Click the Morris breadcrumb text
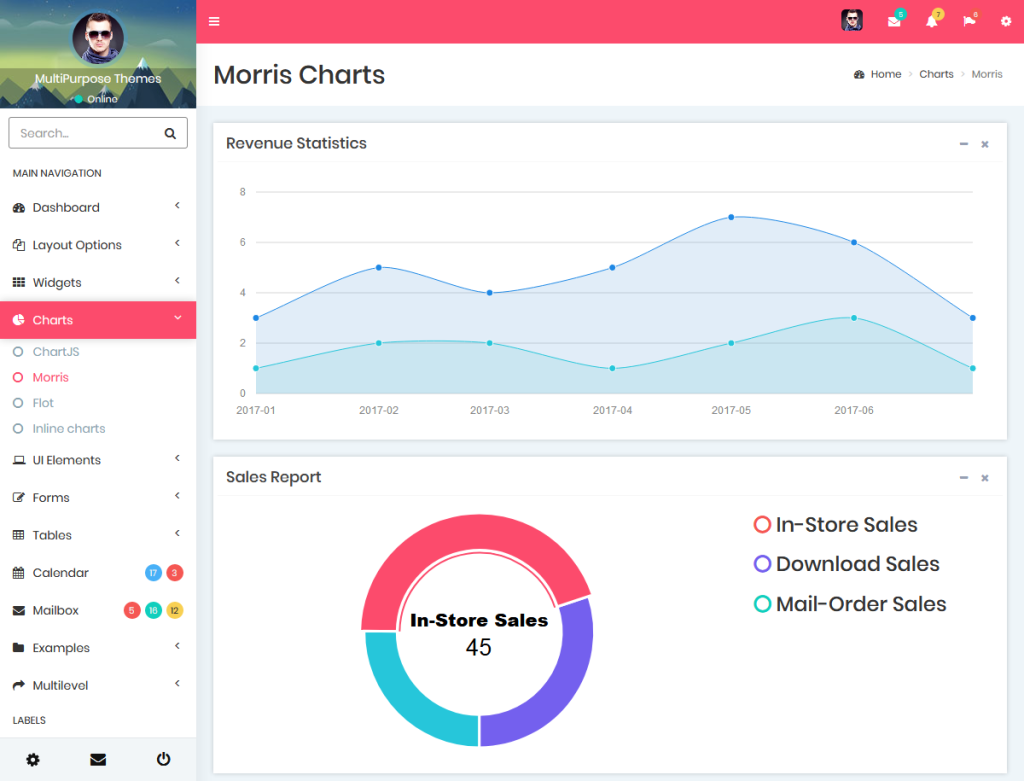Screen dimensions: 1024x781 [x=987, y=74]
